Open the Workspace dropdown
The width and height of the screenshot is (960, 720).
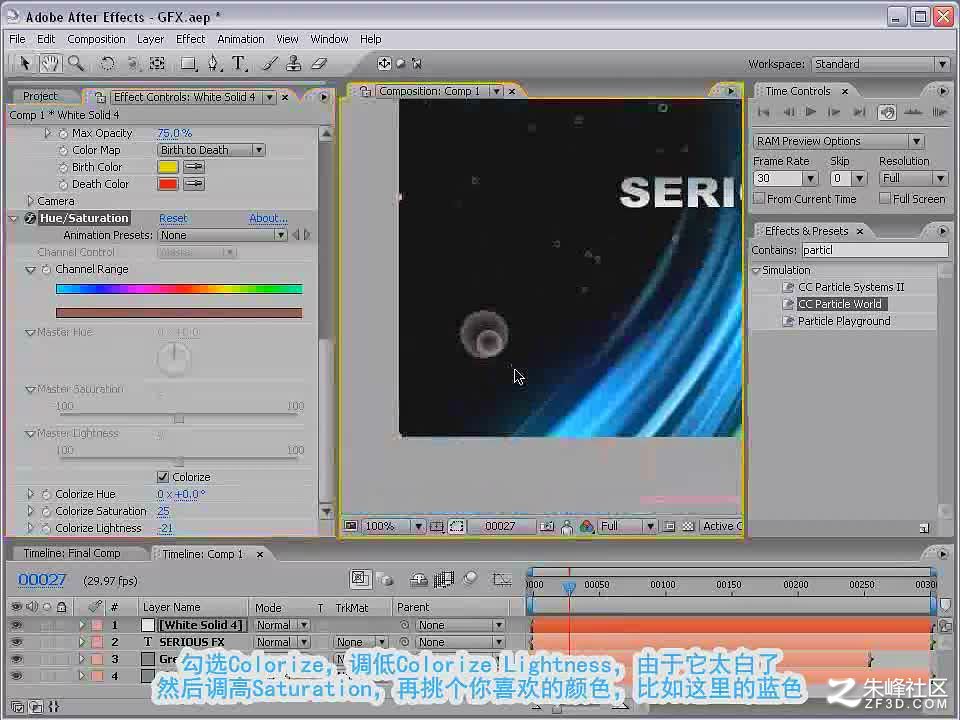[x=881, y=64]
